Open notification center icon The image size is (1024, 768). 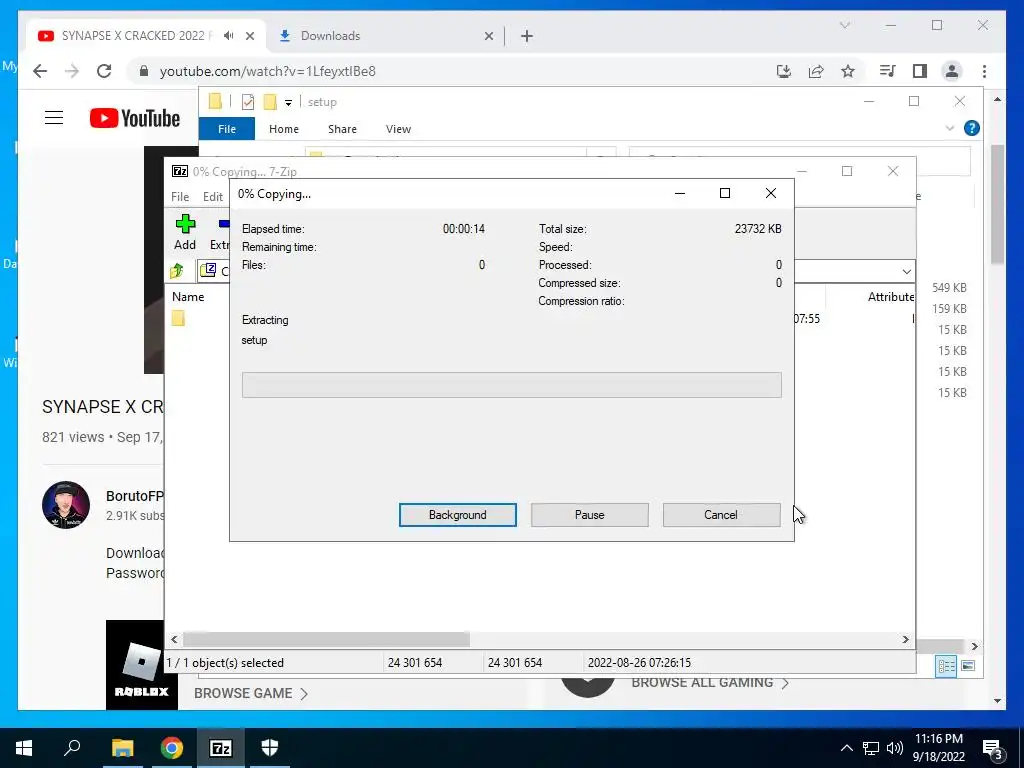[x=993, y=749]
